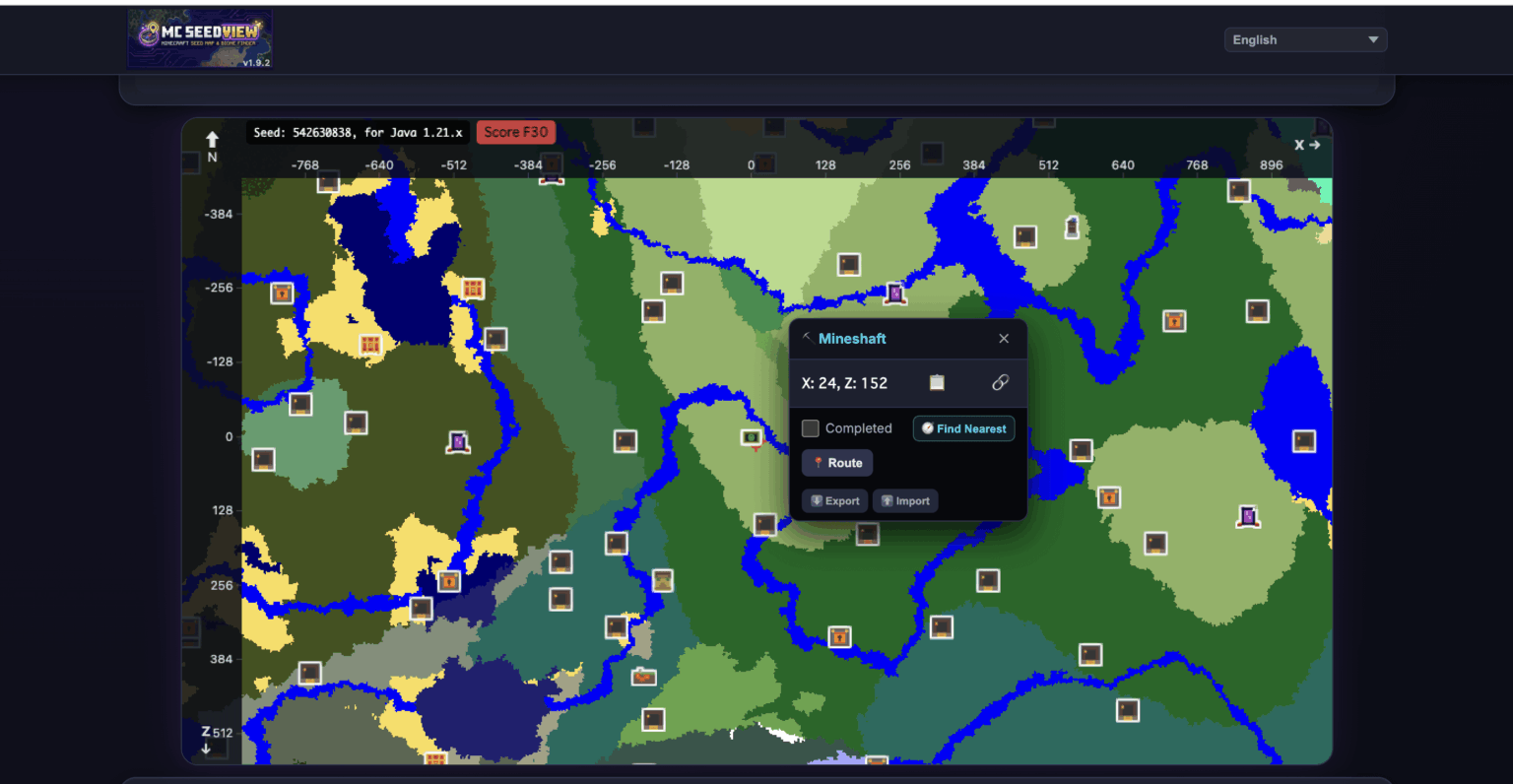The width and height of the screenshot is (1513, 784).
Task: Copy coordinates with the clipboard icon
Action: [x=937, y=382]
